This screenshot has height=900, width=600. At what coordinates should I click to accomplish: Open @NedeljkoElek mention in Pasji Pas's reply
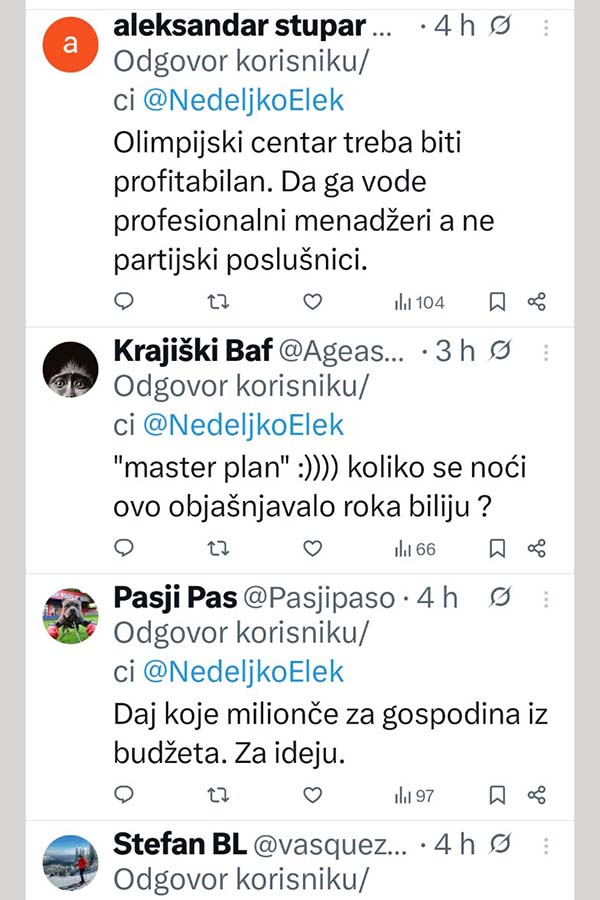pyautogui.click(x=243, y=670)
